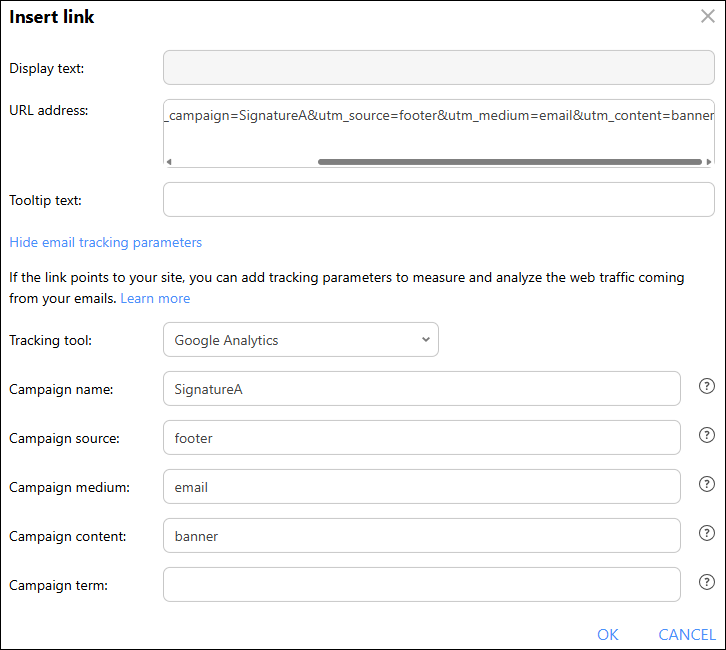Click the URL horizontal scrollbar thumb
726x650 pixels.
point(510,162)
